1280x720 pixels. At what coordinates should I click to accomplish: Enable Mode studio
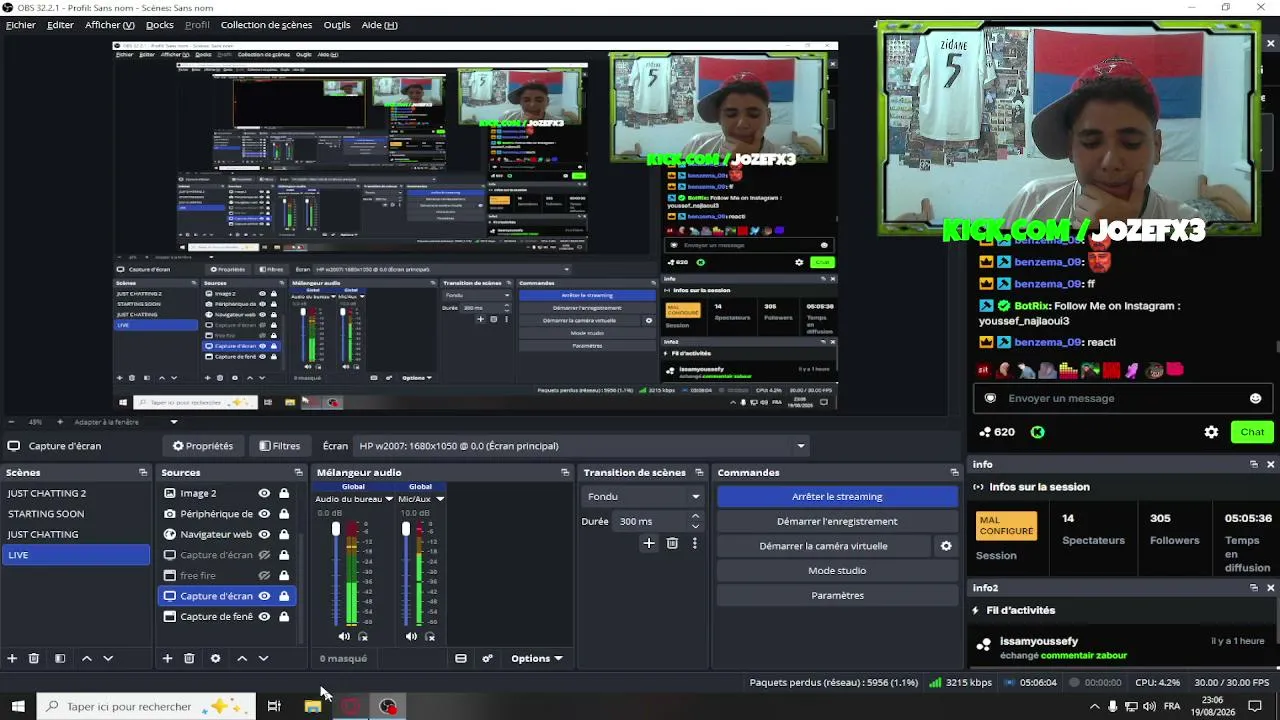(837, 570)
